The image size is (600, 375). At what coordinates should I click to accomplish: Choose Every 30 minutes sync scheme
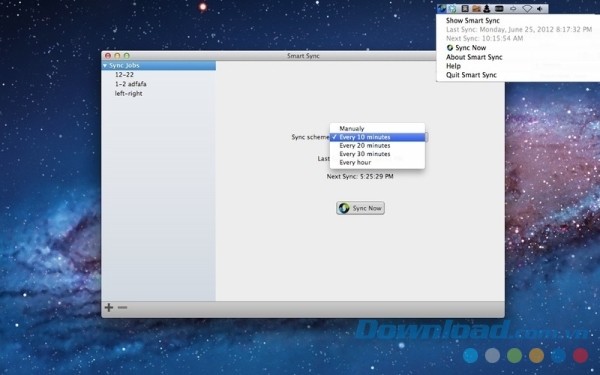pos(377,154)
